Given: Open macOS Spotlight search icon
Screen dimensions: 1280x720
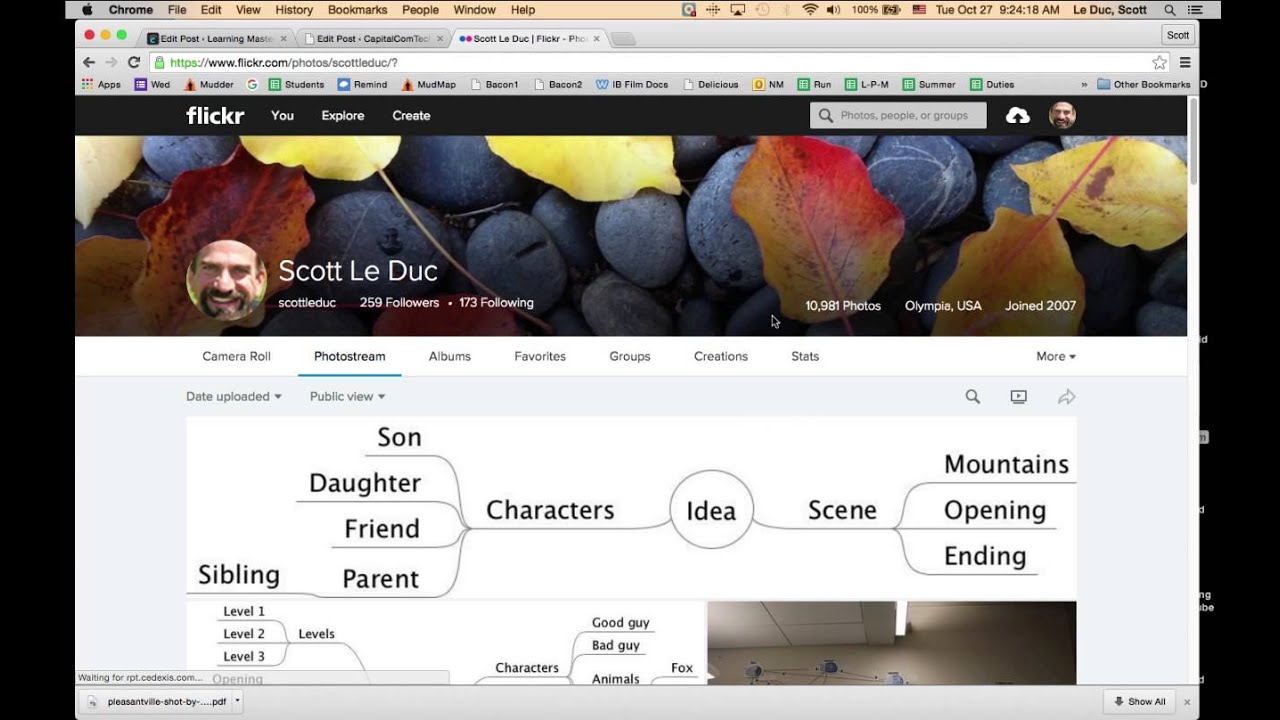Looking at the screenshot, I should (1169, 10).
